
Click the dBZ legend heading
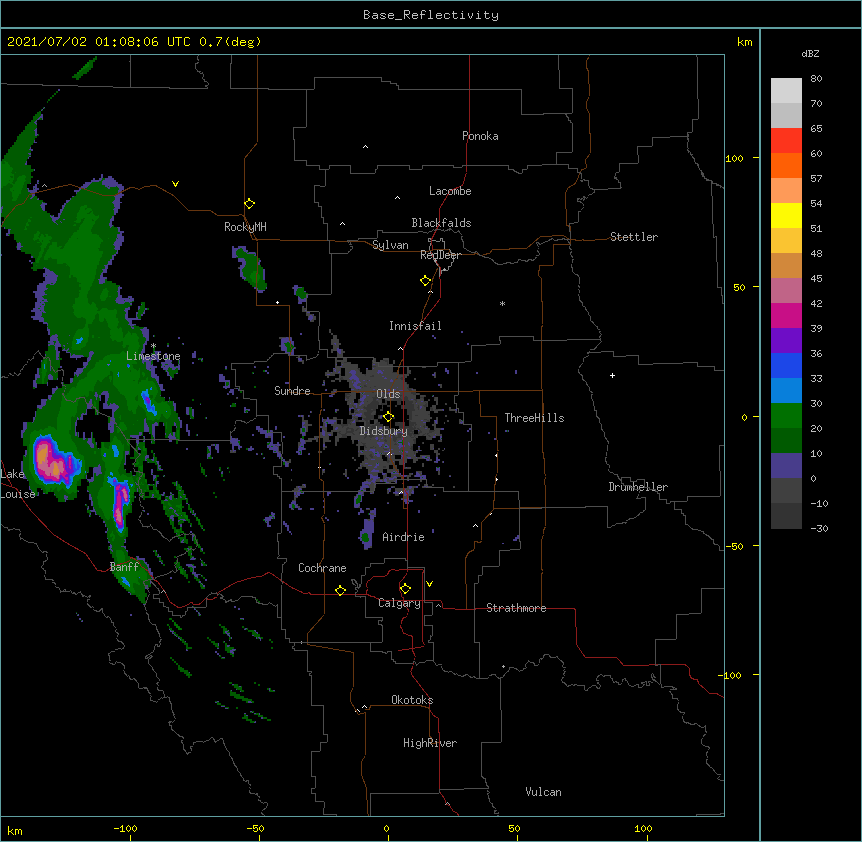(x=810, y=53)
